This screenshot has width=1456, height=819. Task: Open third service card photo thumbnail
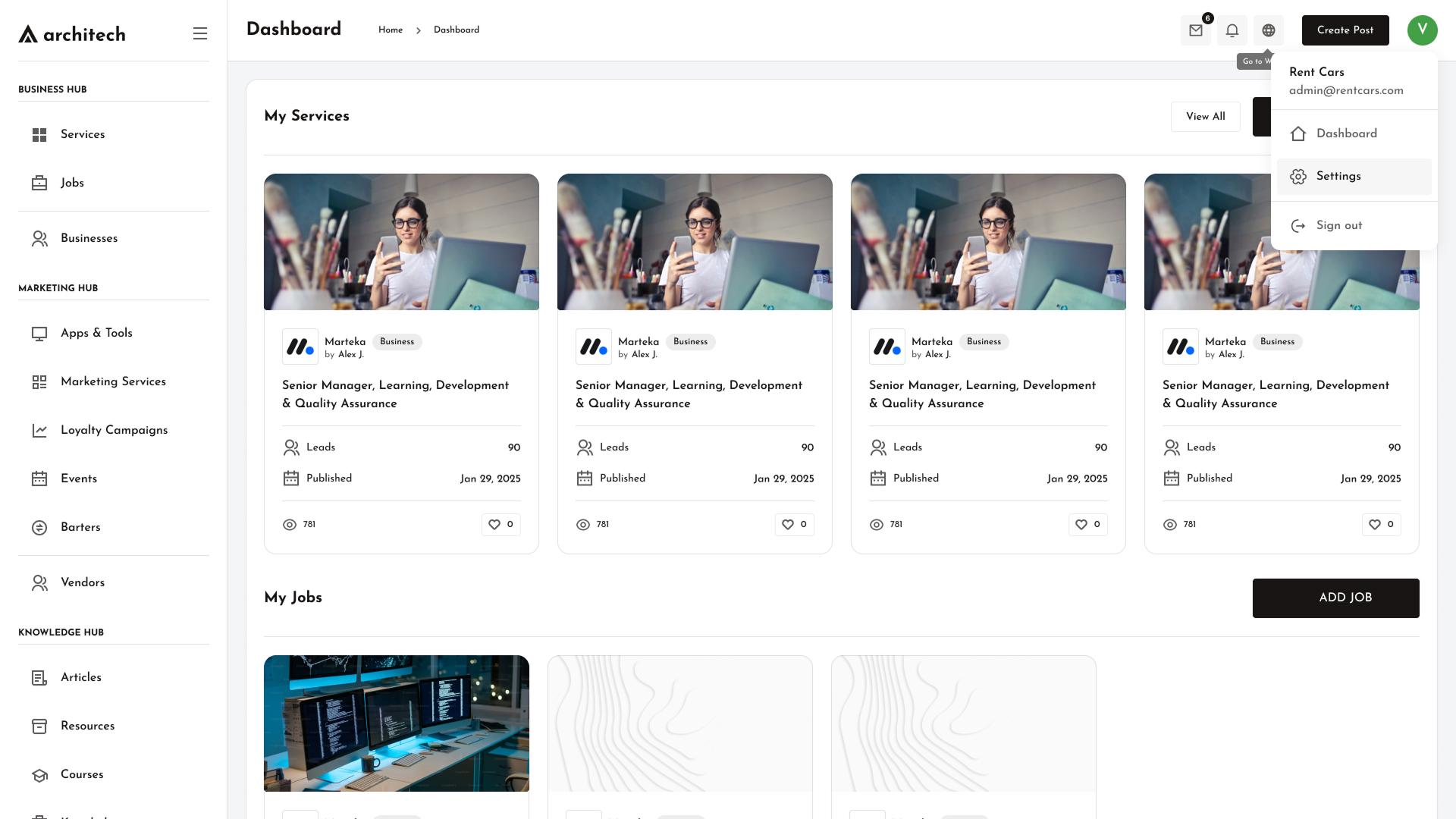click(x=988, y=242)
